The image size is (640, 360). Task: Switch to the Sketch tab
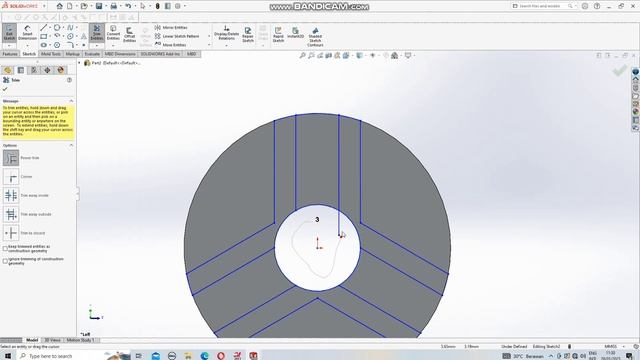[29, 54]
